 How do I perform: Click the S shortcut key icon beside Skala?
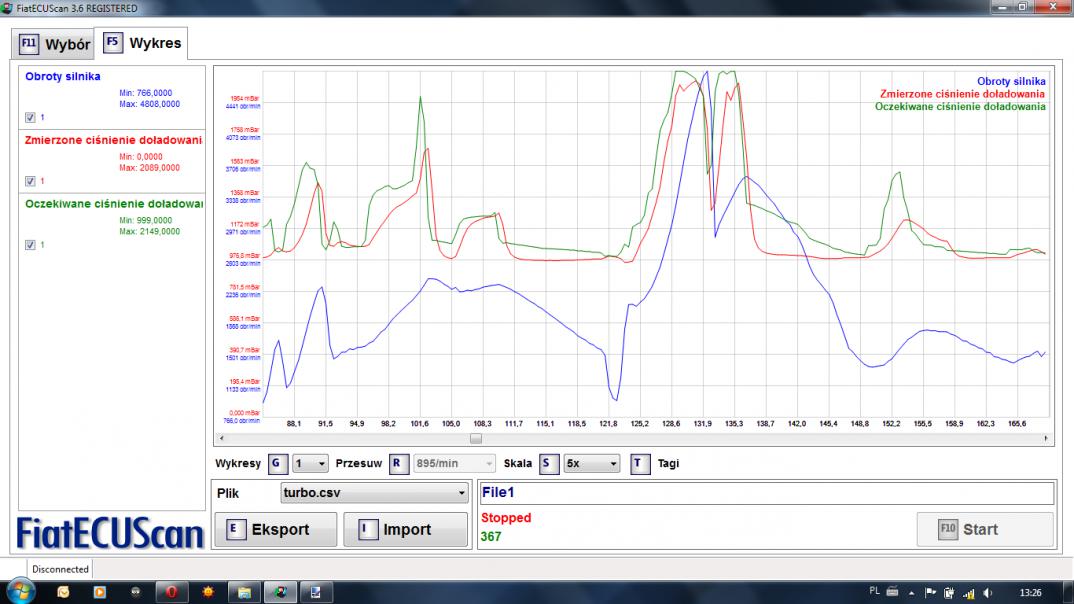tap(548, 464)
